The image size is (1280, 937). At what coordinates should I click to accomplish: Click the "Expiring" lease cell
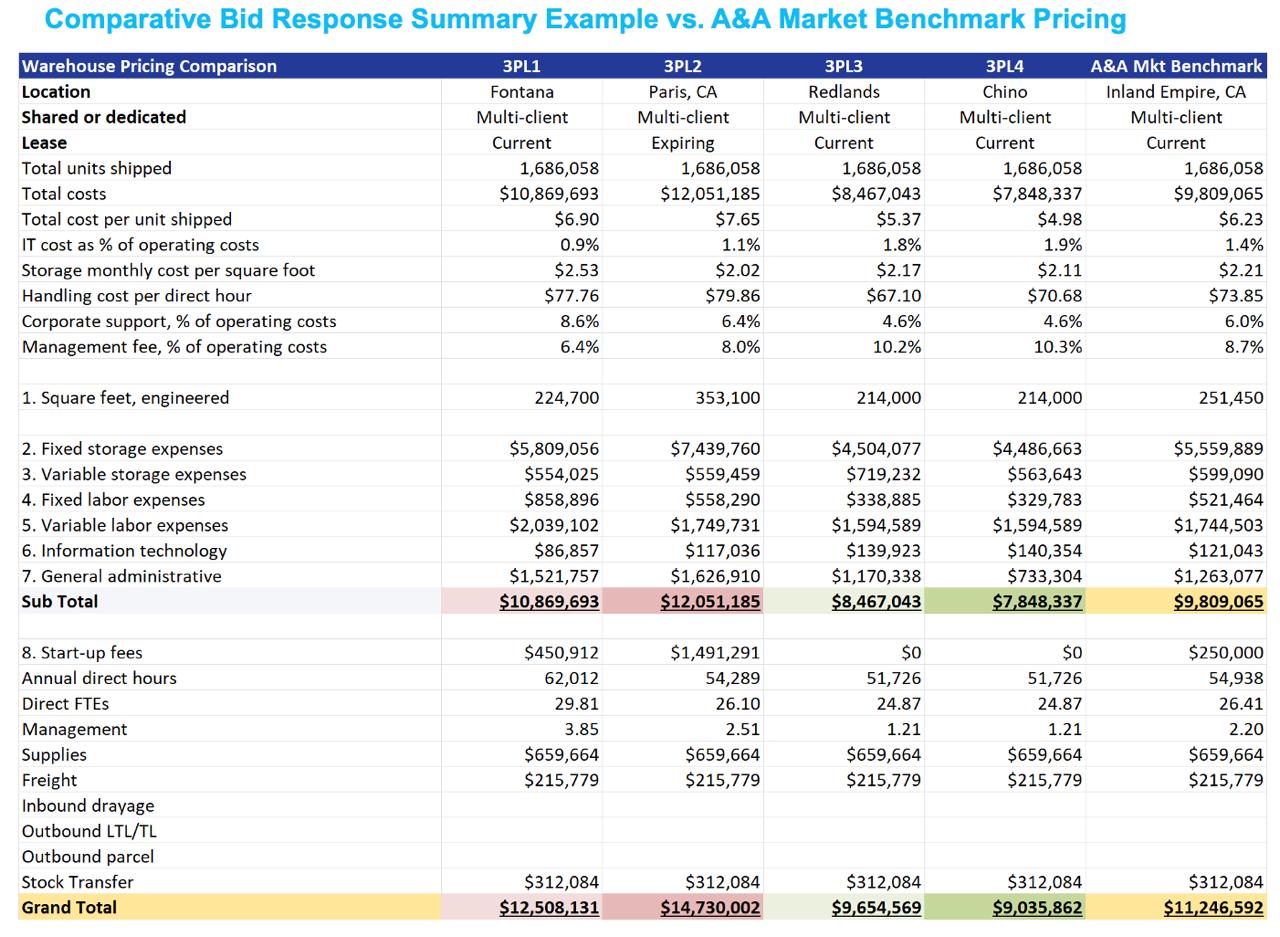tap(682, 143)
